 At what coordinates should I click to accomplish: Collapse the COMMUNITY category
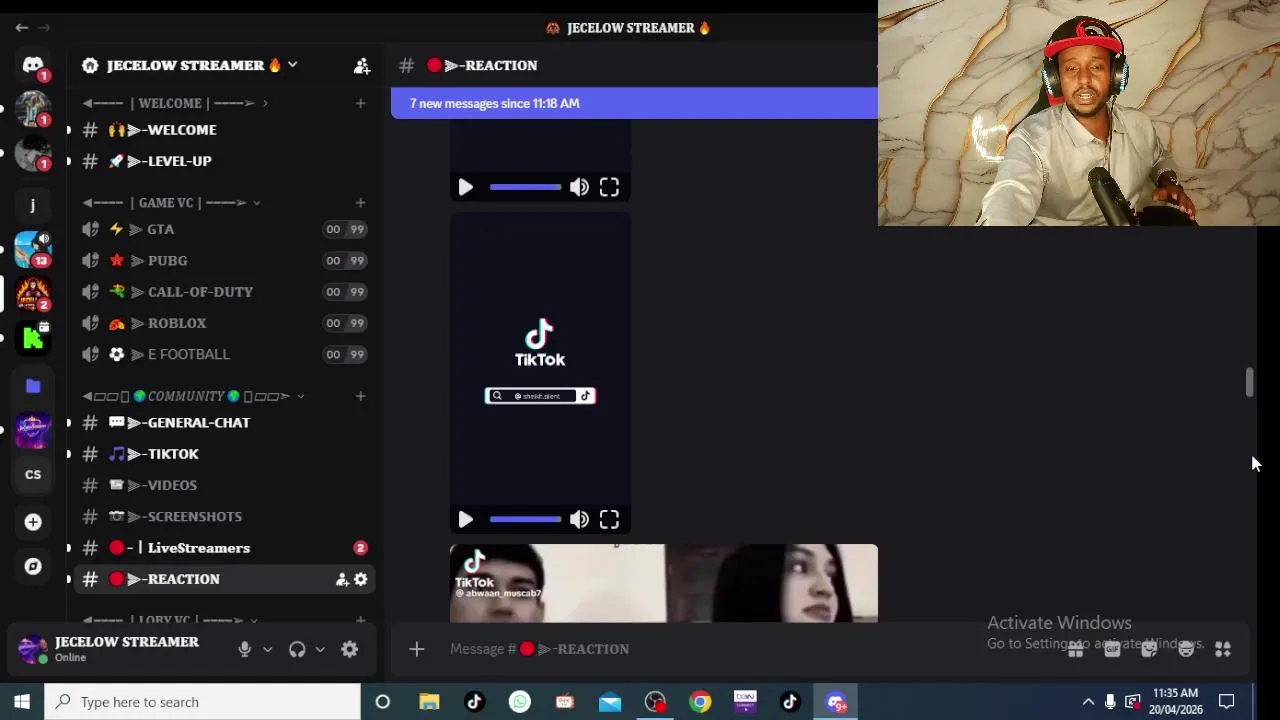[x=193, y=396]
